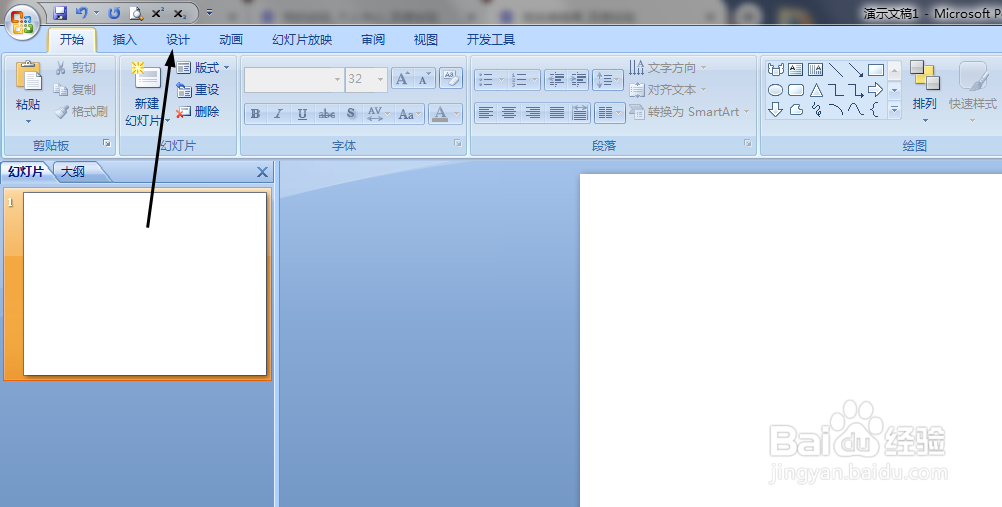Viewport: 1002px width, 507px height.
Task: Increase list indent level
Action: coord(578,79)
